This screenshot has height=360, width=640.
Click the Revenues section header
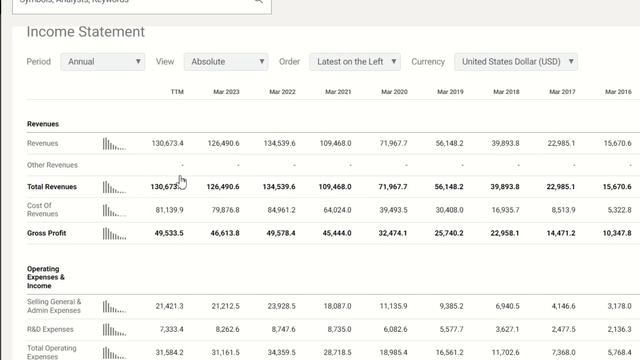click(43, 124)
